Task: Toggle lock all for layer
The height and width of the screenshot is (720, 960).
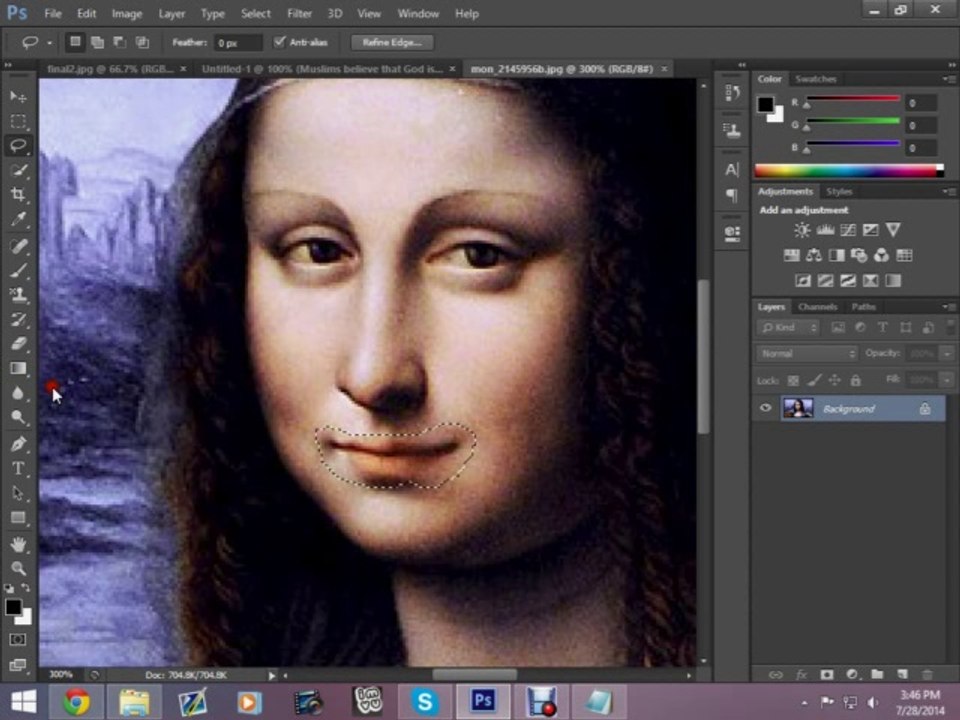Action: [x=856, y=380]
